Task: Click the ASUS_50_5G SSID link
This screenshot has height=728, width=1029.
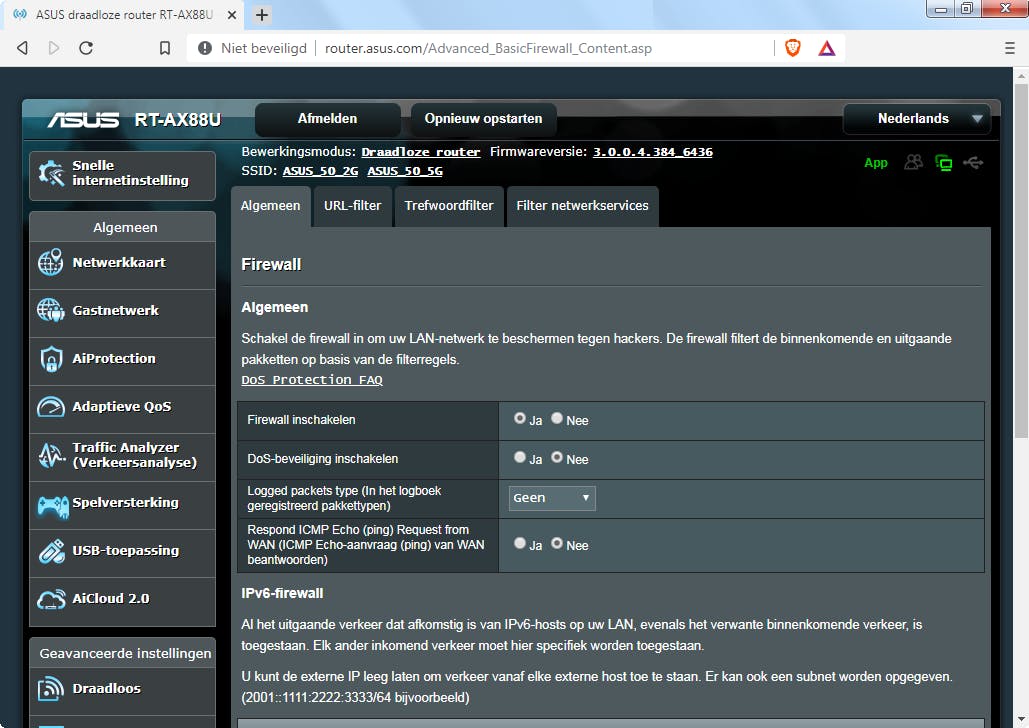Action: tap(405, 171)
